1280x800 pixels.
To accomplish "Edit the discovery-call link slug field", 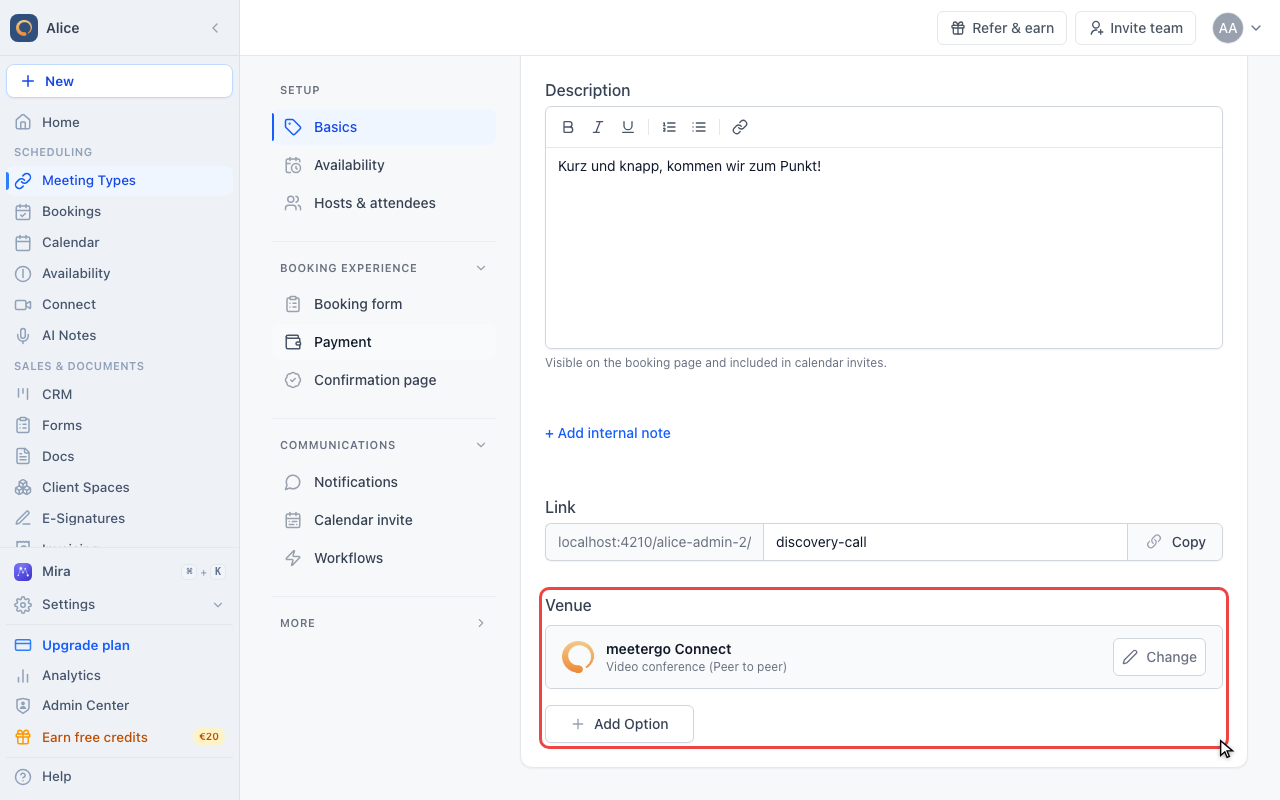I will pos(945,542).
